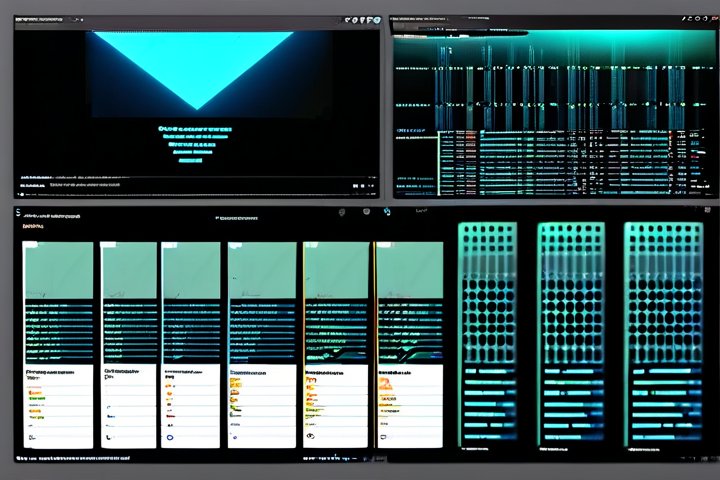Click the shield icon in the lower panel toolbar

click(x=367, y=211)
